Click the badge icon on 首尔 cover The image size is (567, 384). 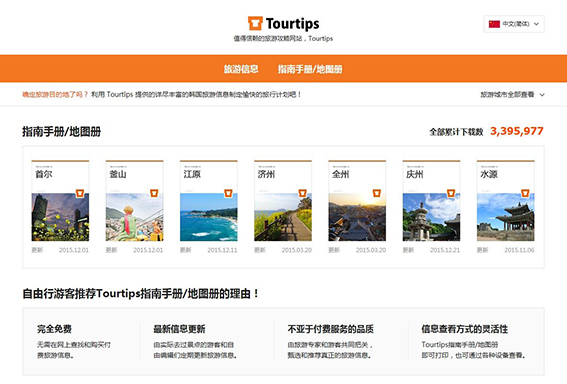point(80,193)
